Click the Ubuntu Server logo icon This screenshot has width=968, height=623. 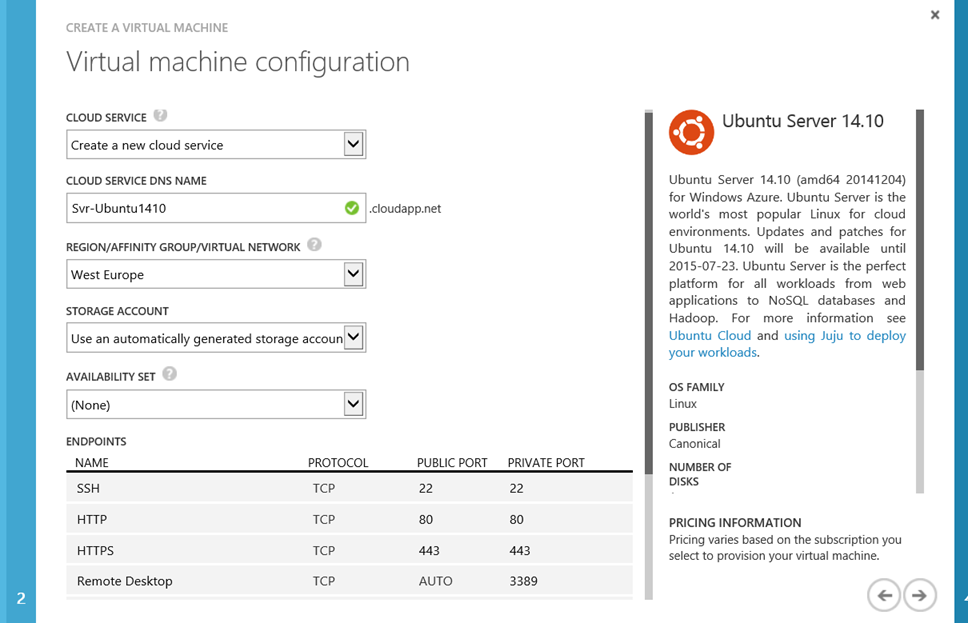[691, 132]
